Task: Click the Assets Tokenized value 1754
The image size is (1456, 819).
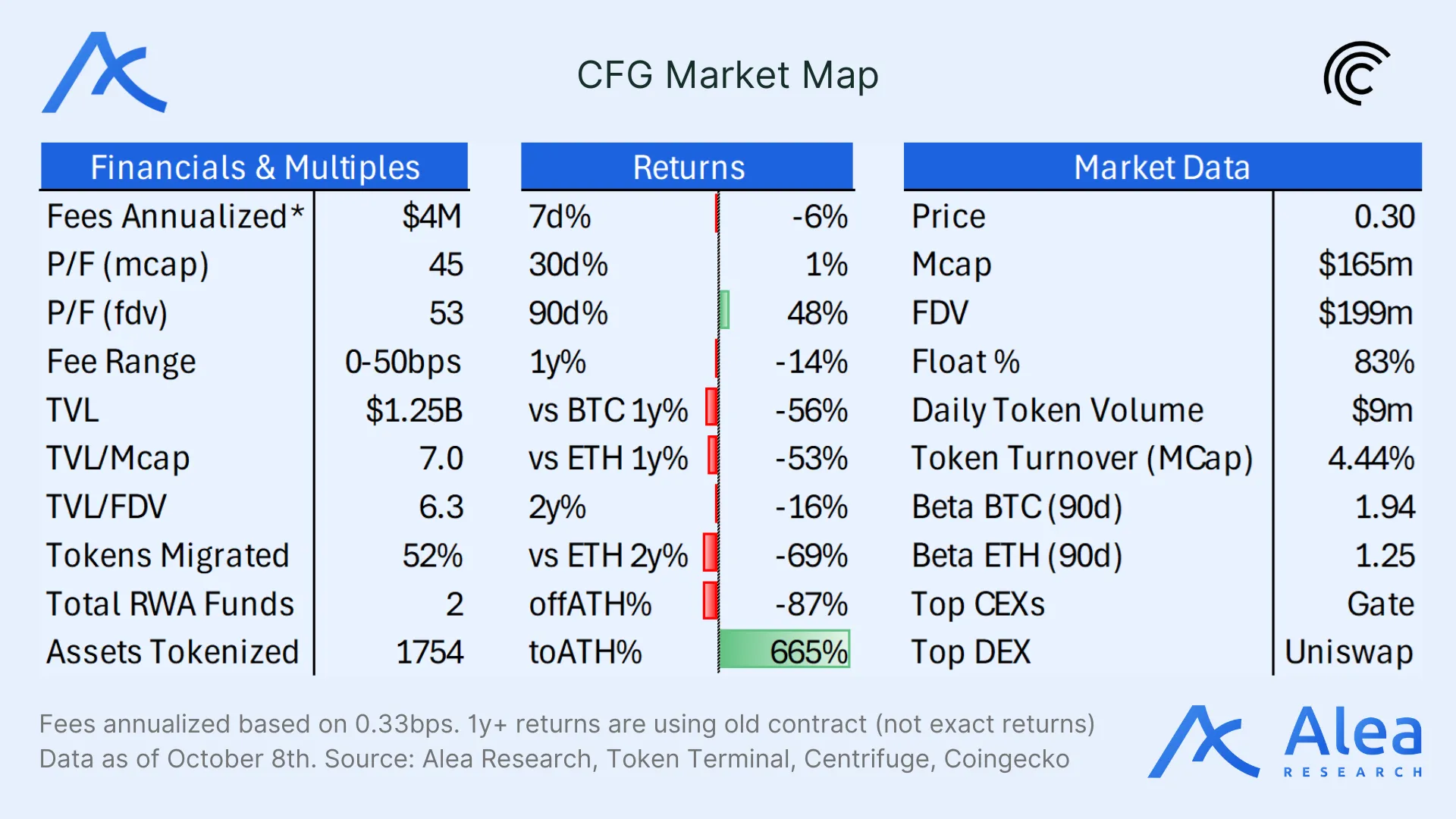Action: 429,652
